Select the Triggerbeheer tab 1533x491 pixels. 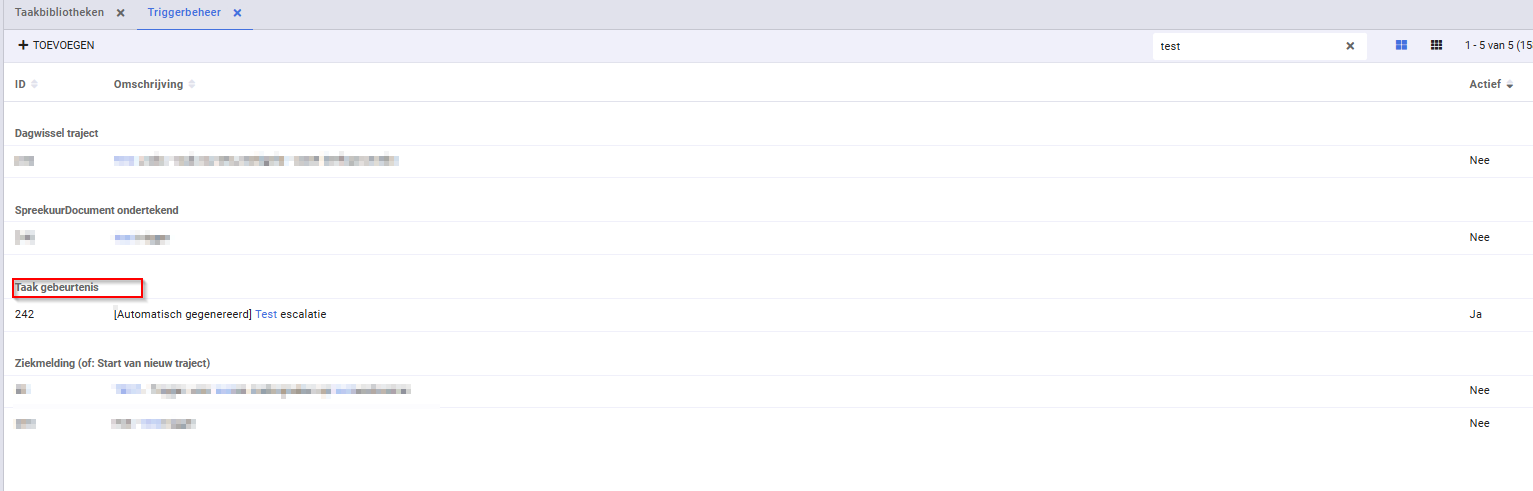(184, 13)
